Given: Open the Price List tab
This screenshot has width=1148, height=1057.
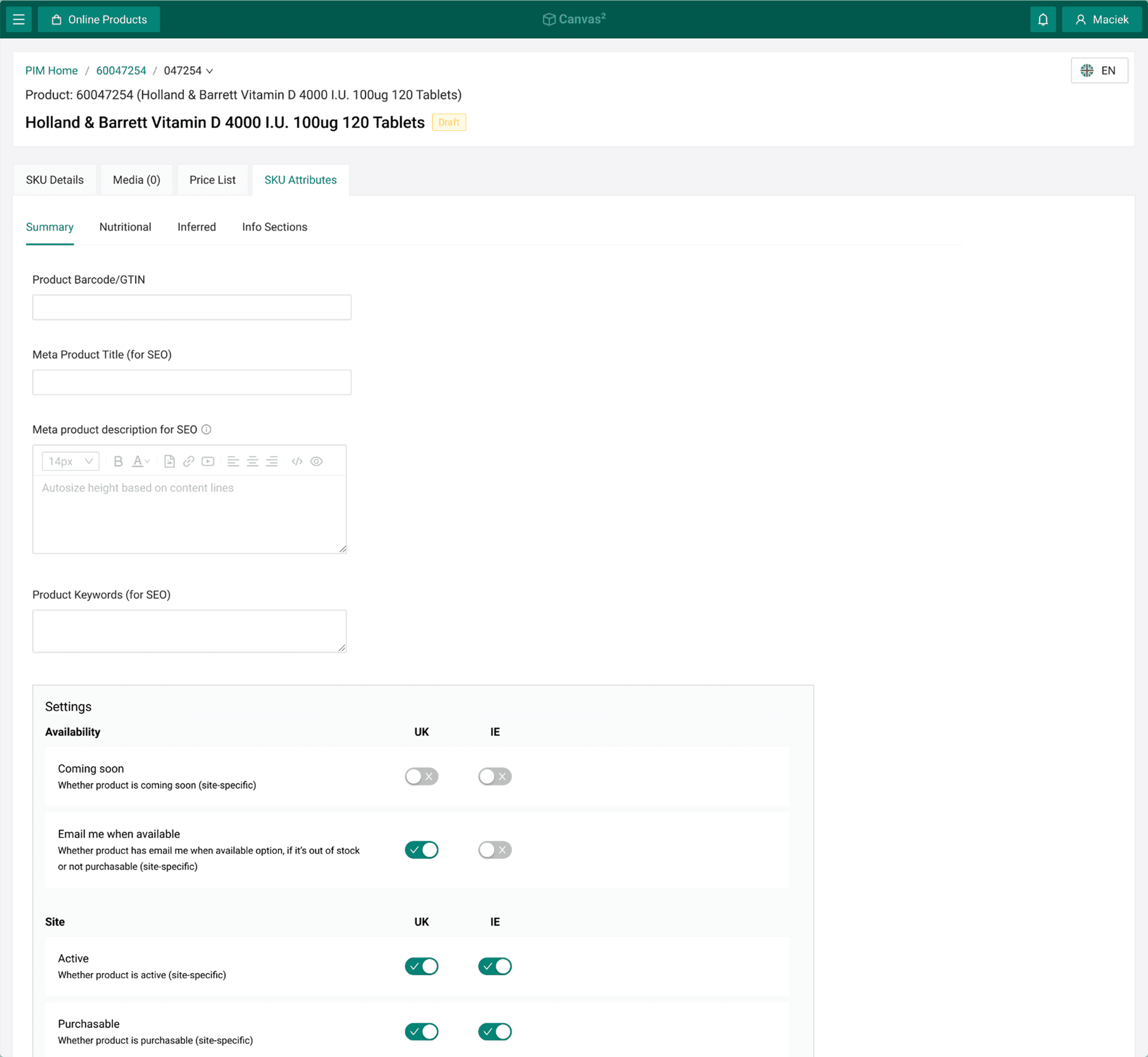Looking at the screenshot, I should click(x=212, y=180).
